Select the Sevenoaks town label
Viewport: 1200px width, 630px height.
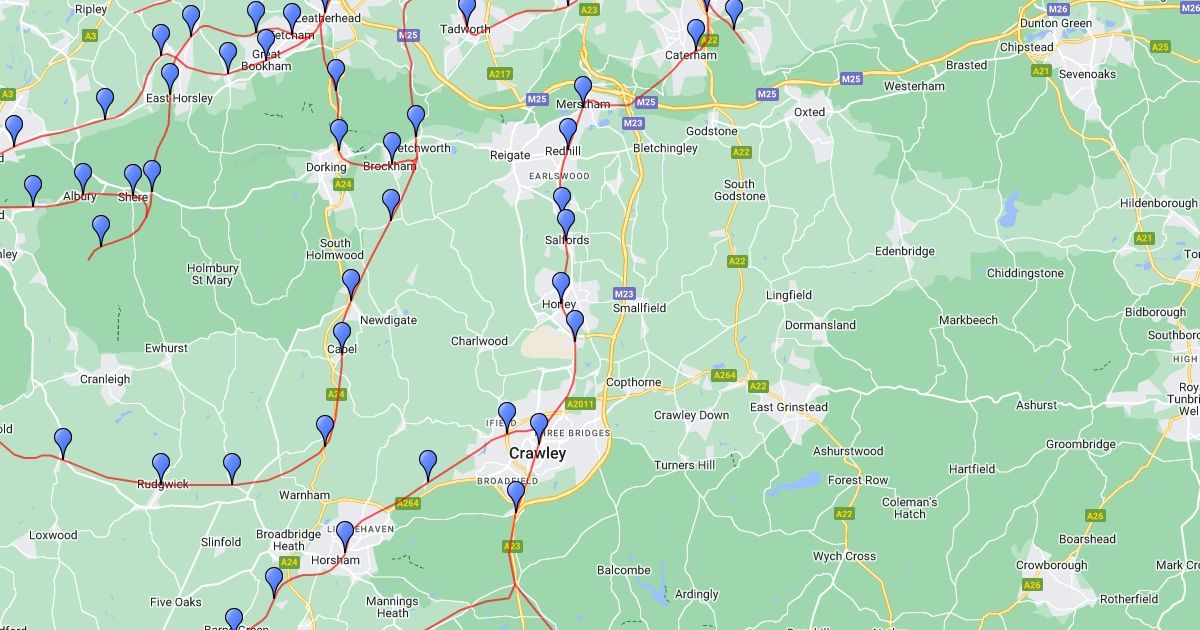pyautogui.click(x=1087, y=75)
